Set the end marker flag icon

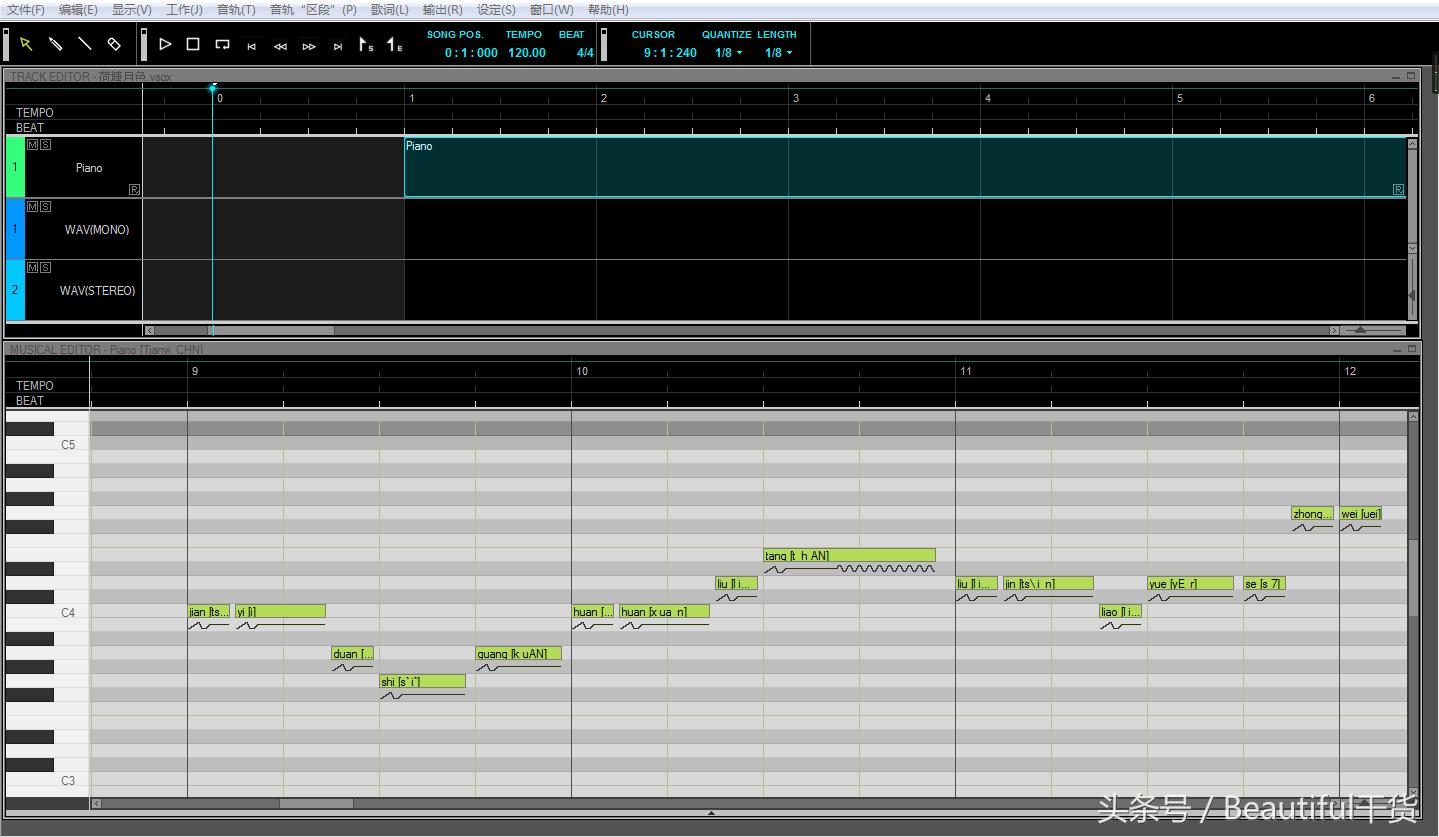click(x=394, y=45)
